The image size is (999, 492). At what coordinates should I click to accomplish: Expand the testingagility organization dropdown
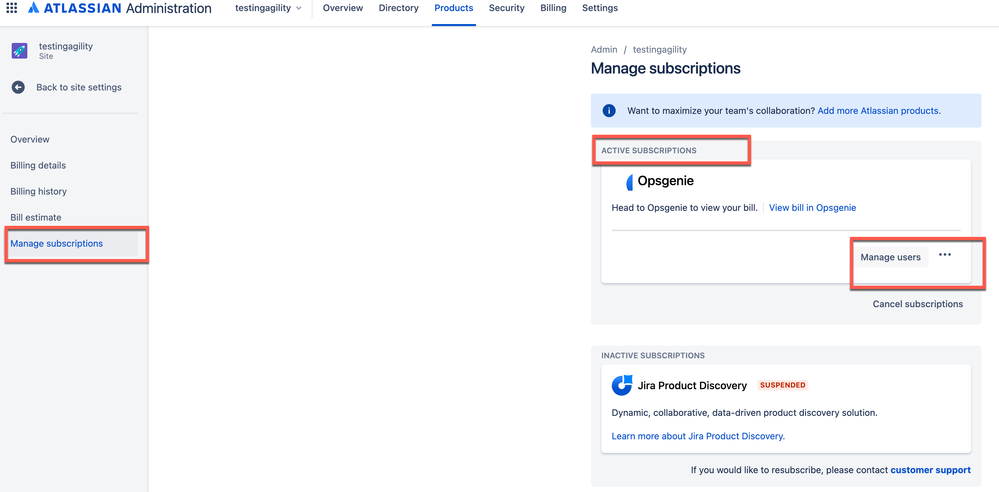click(268, 8)
